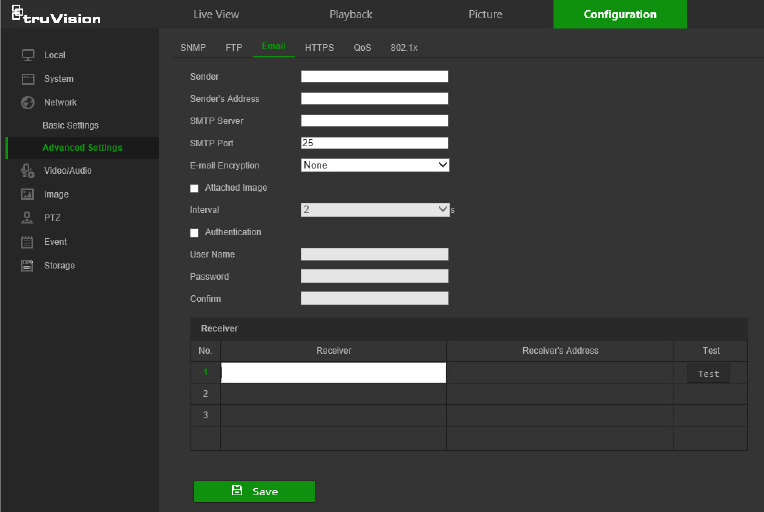Open Video/Audio settings in sidebar

click(x=68, y=171)
